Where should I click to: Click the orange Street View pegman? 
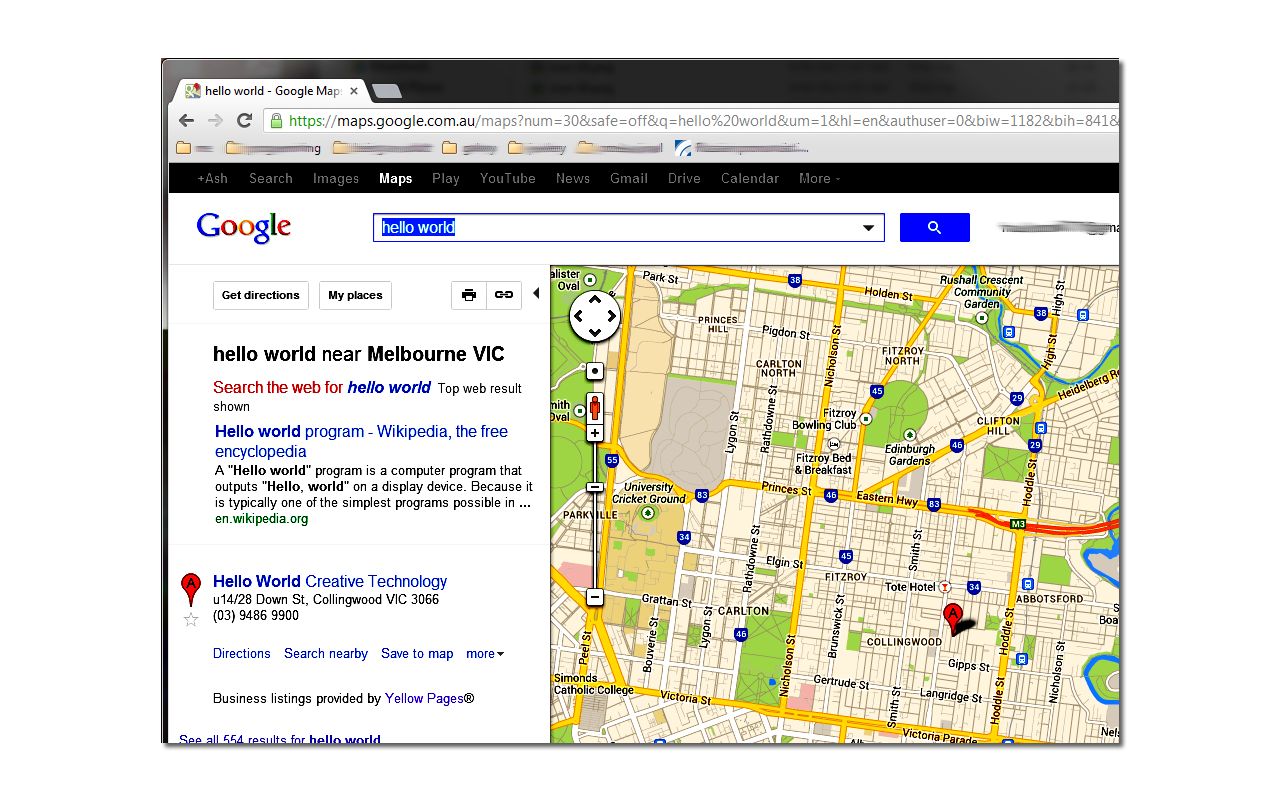coord(595,407)
